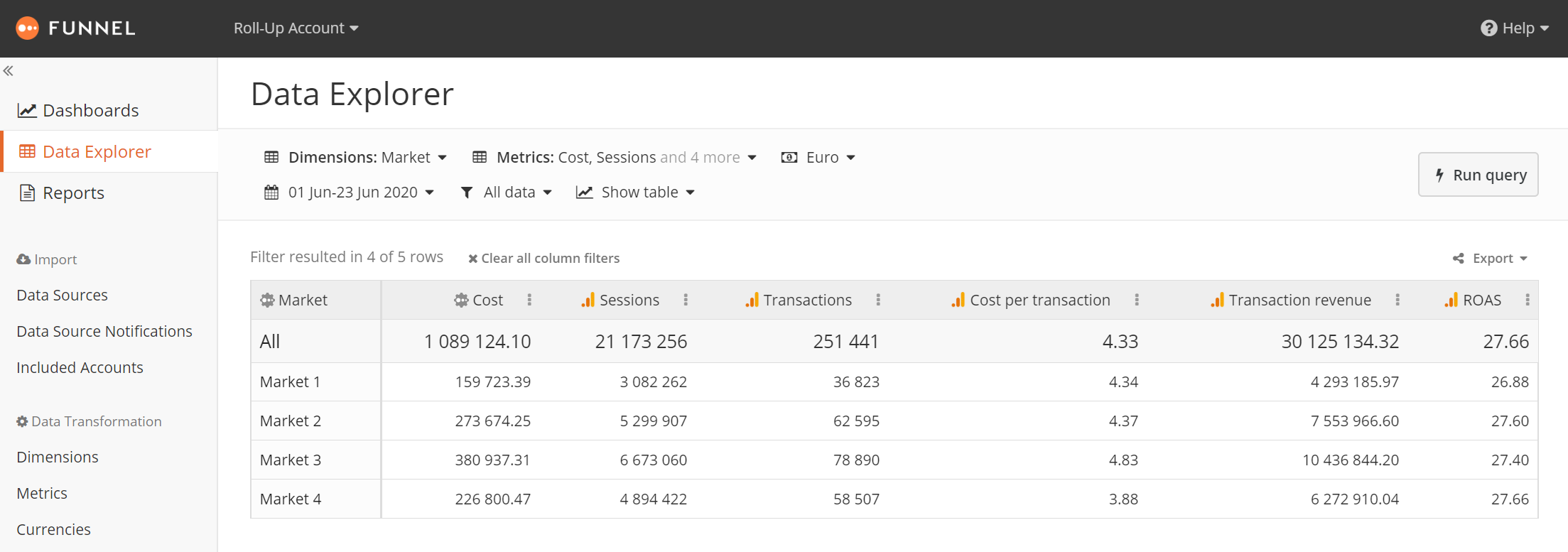Open ROAS column options menu
1568x552 pixels.
[1527, 300]
